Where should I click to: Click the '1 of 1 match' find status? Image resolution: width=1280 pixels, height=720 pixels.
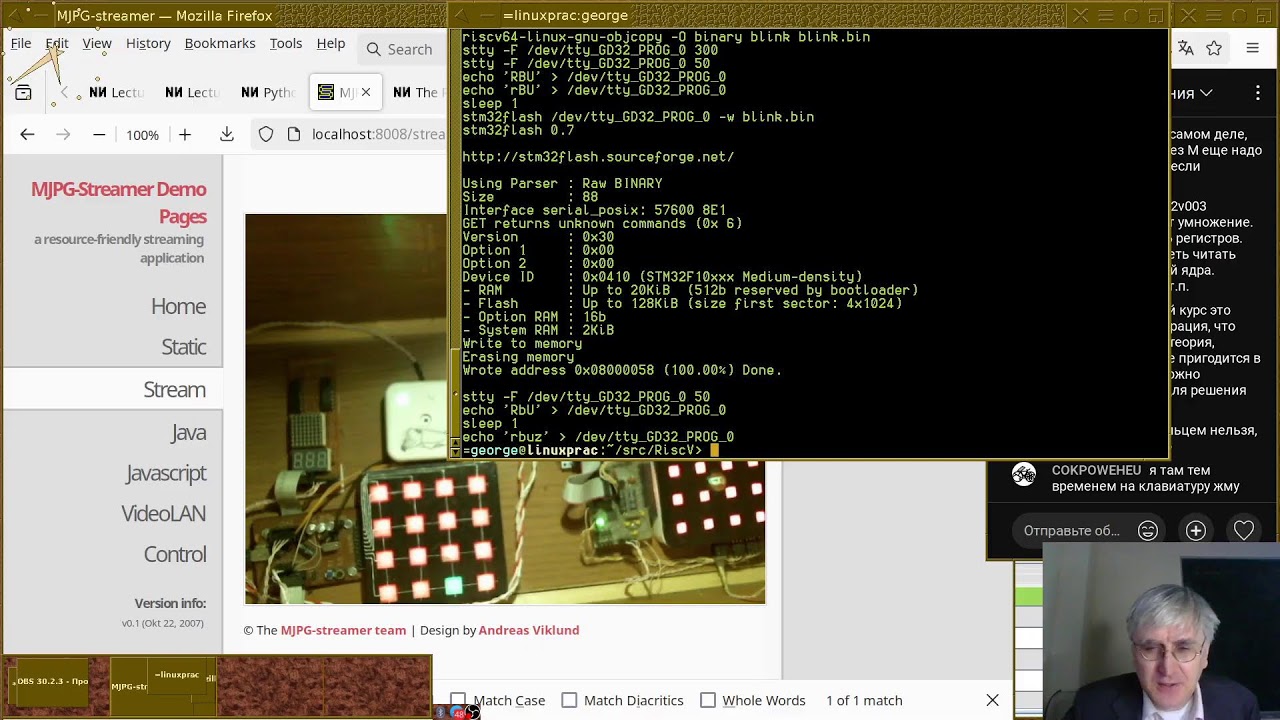(864, 700)
